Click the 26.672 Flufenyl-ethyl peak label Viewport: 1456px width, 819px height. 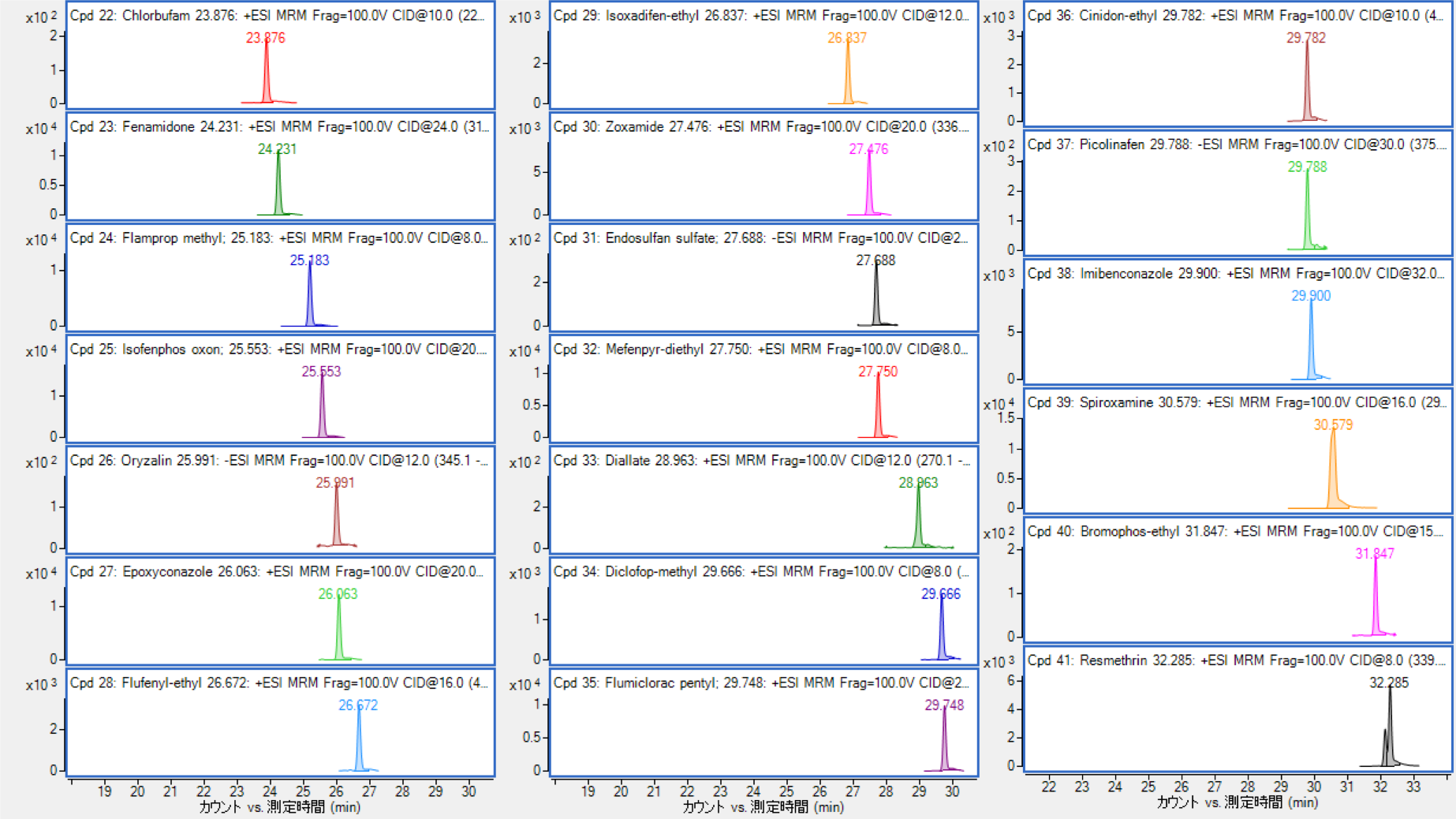[358, 705]
